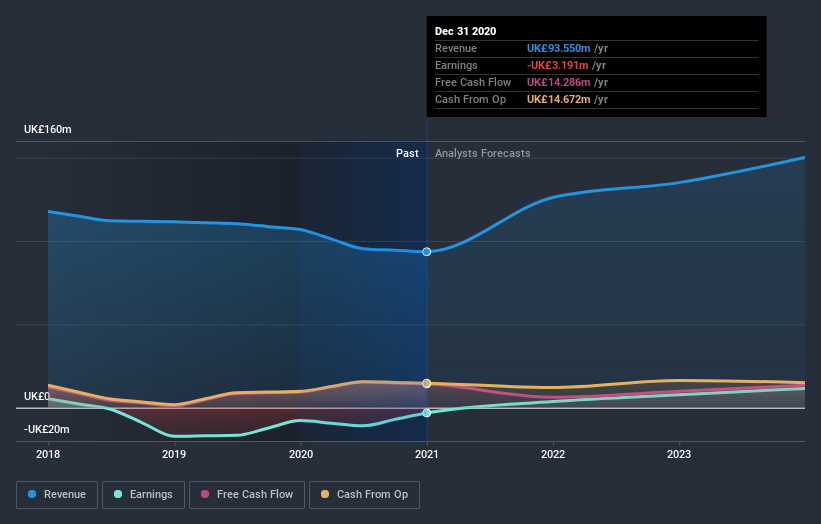821x524 pixels.
Task: Click the orange Cash From Op legend dot
Action: pyautogui.click(x=325, y=494)
